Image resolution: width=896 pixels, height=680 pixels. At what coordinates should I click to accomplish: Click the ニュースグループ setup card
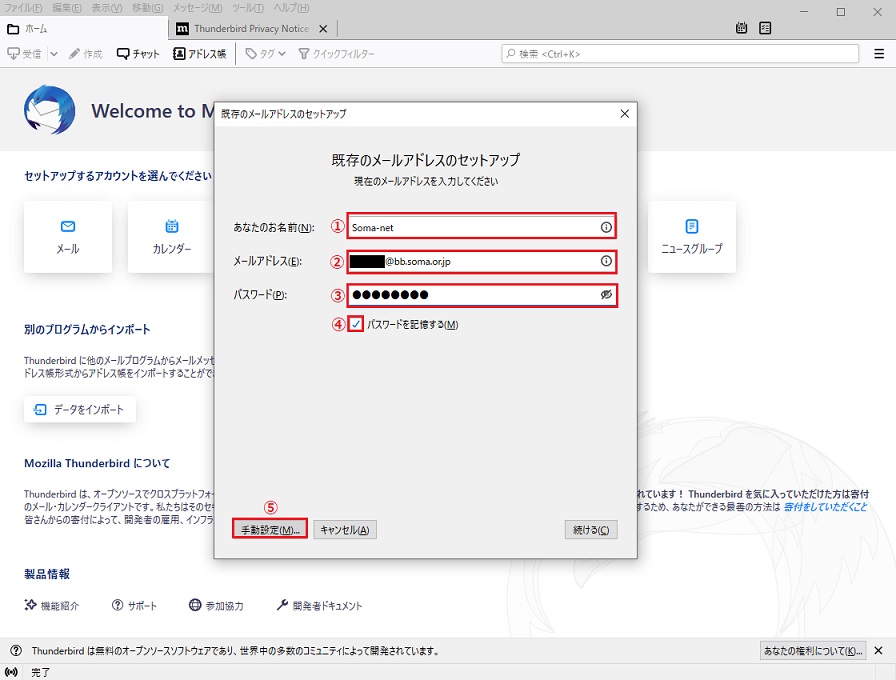pos(691,237)
